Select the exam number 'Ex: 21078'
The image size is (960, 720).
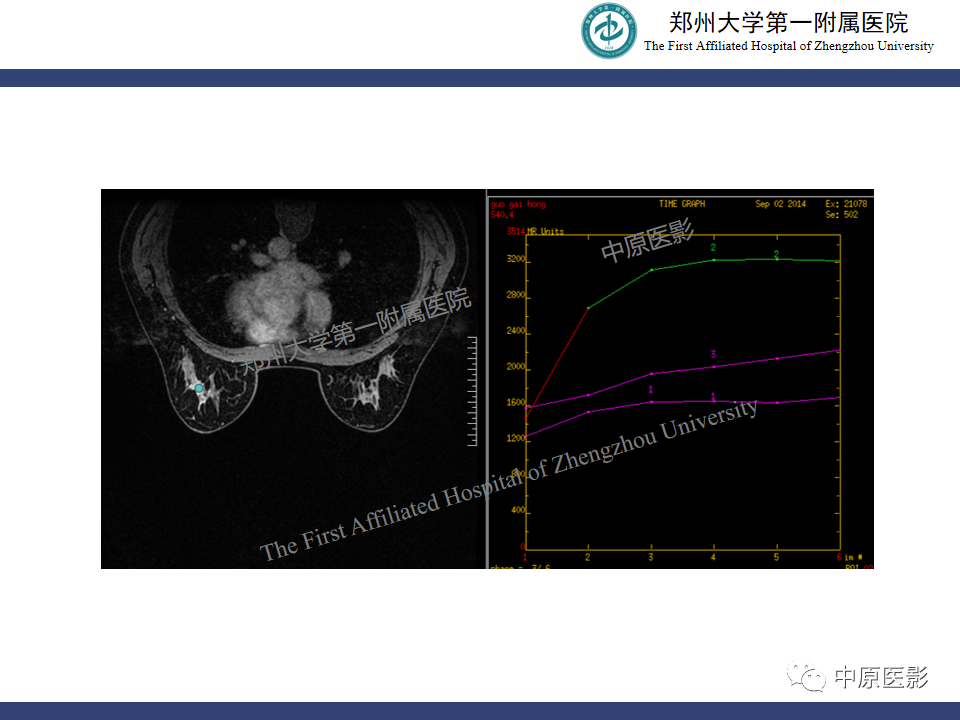pyautogui.click(x=846, y=204)
